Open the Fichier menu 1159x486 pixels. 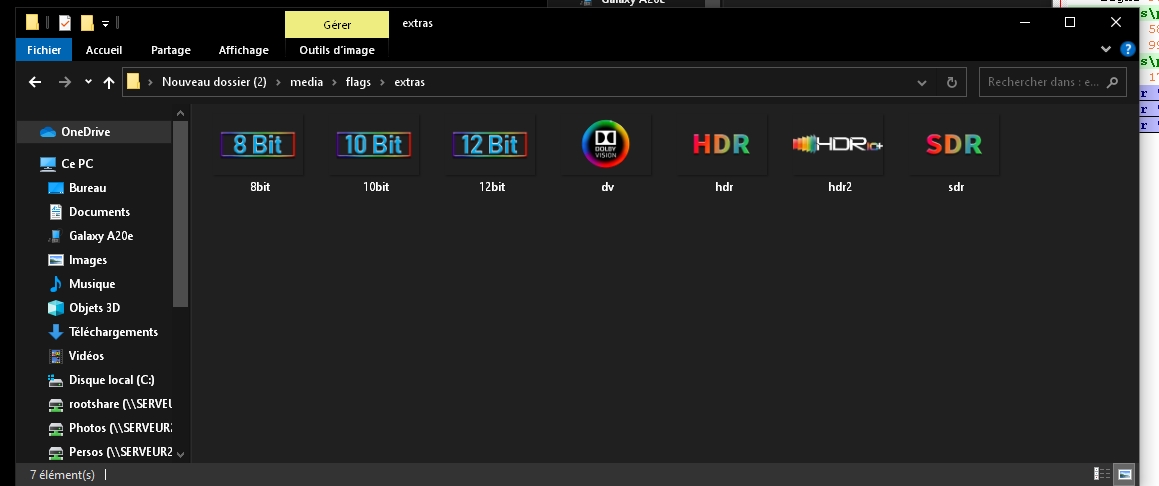(44, 50)
